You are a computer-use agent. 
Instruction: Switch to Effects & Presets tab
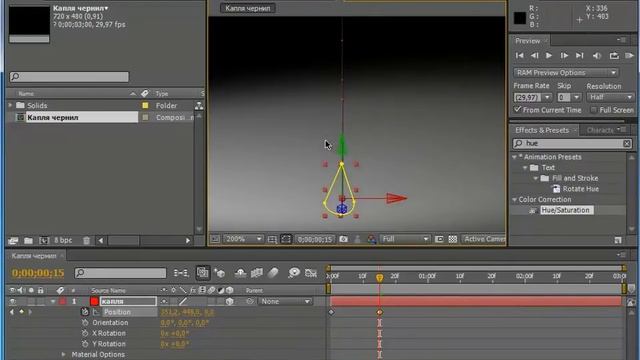click(542, 130)
